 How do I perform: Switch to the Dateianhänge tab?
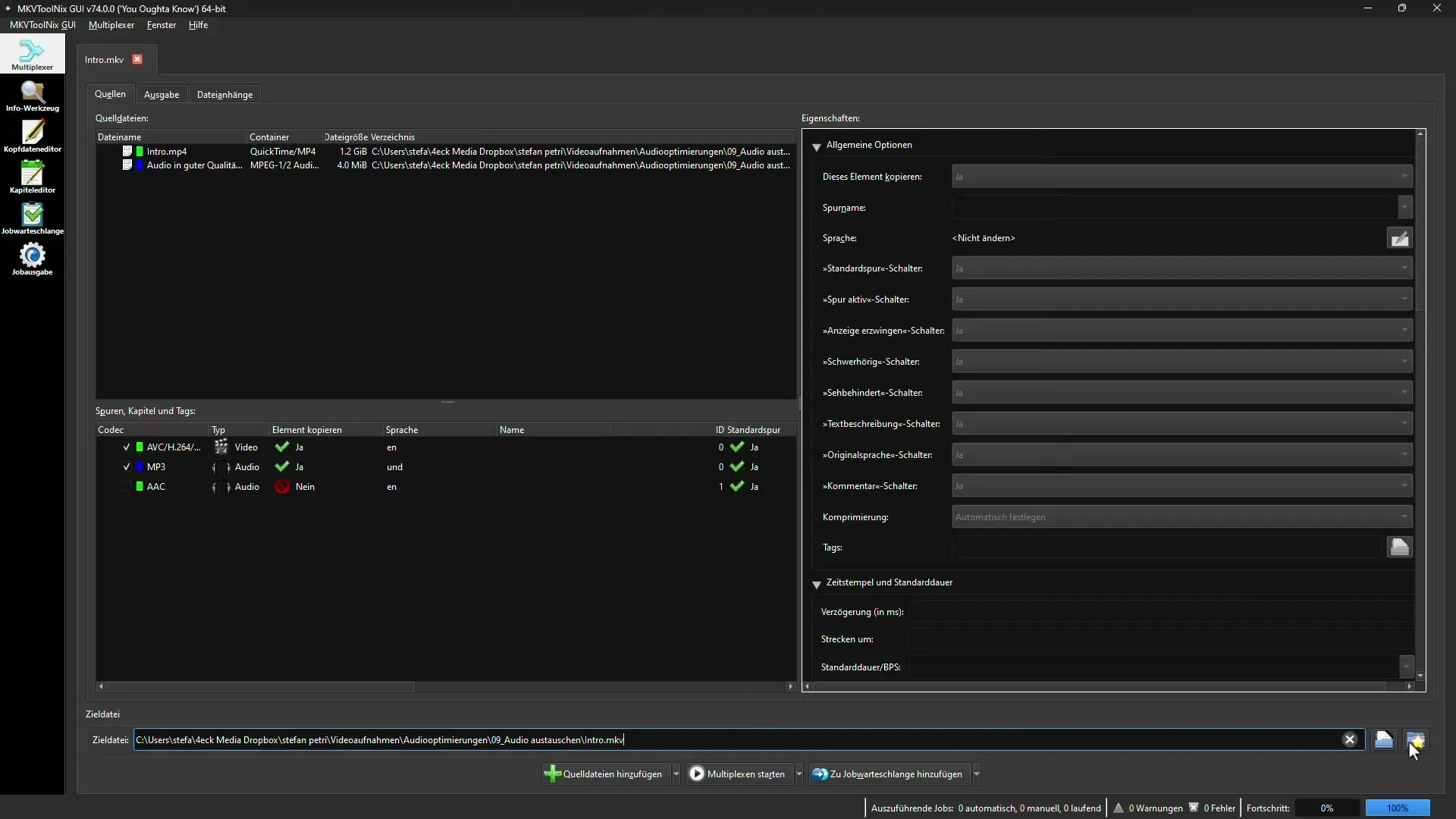pyautogui.click(x=224, y=95)
